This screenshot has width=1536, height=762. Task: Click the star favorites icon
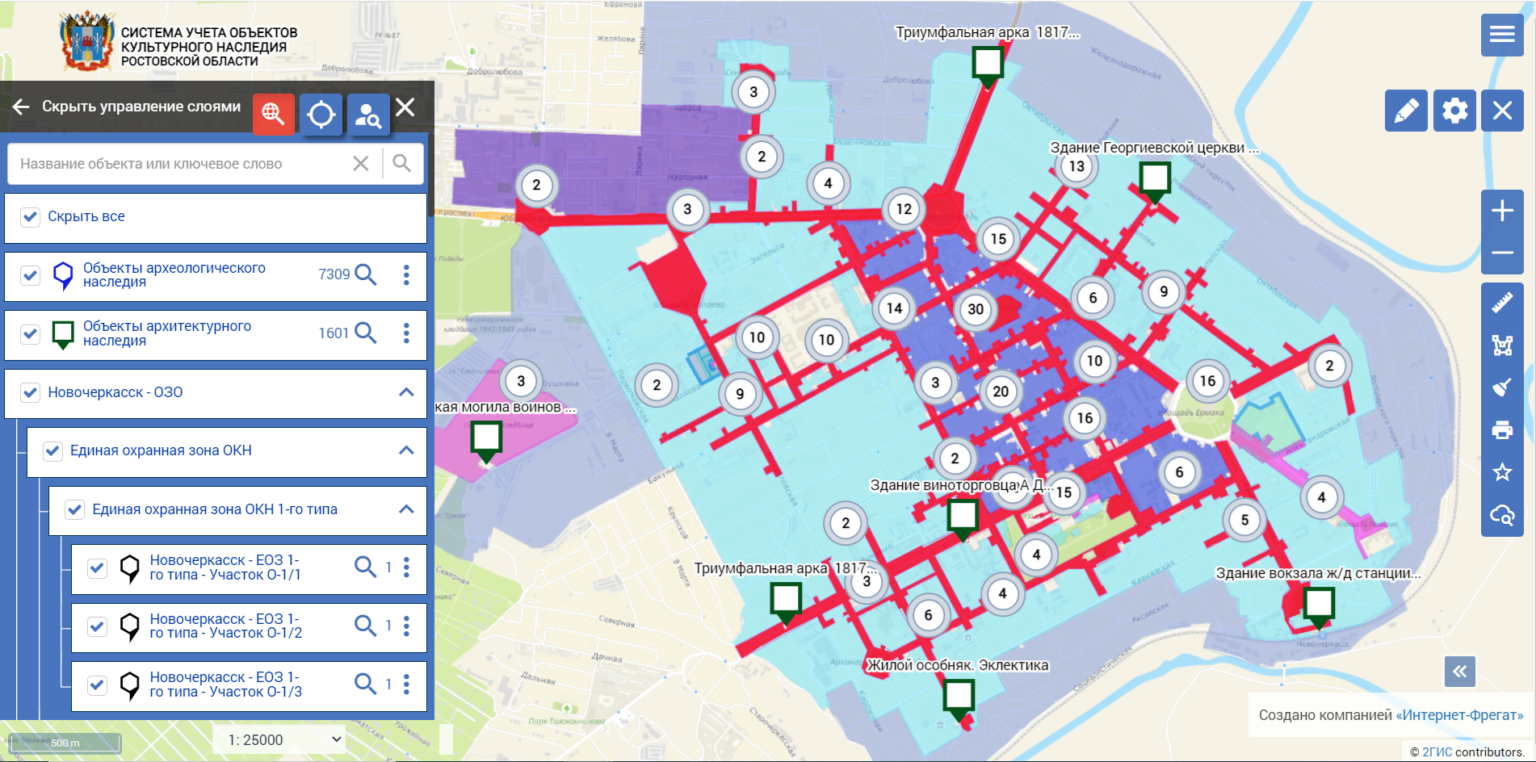click(1501, 472)
